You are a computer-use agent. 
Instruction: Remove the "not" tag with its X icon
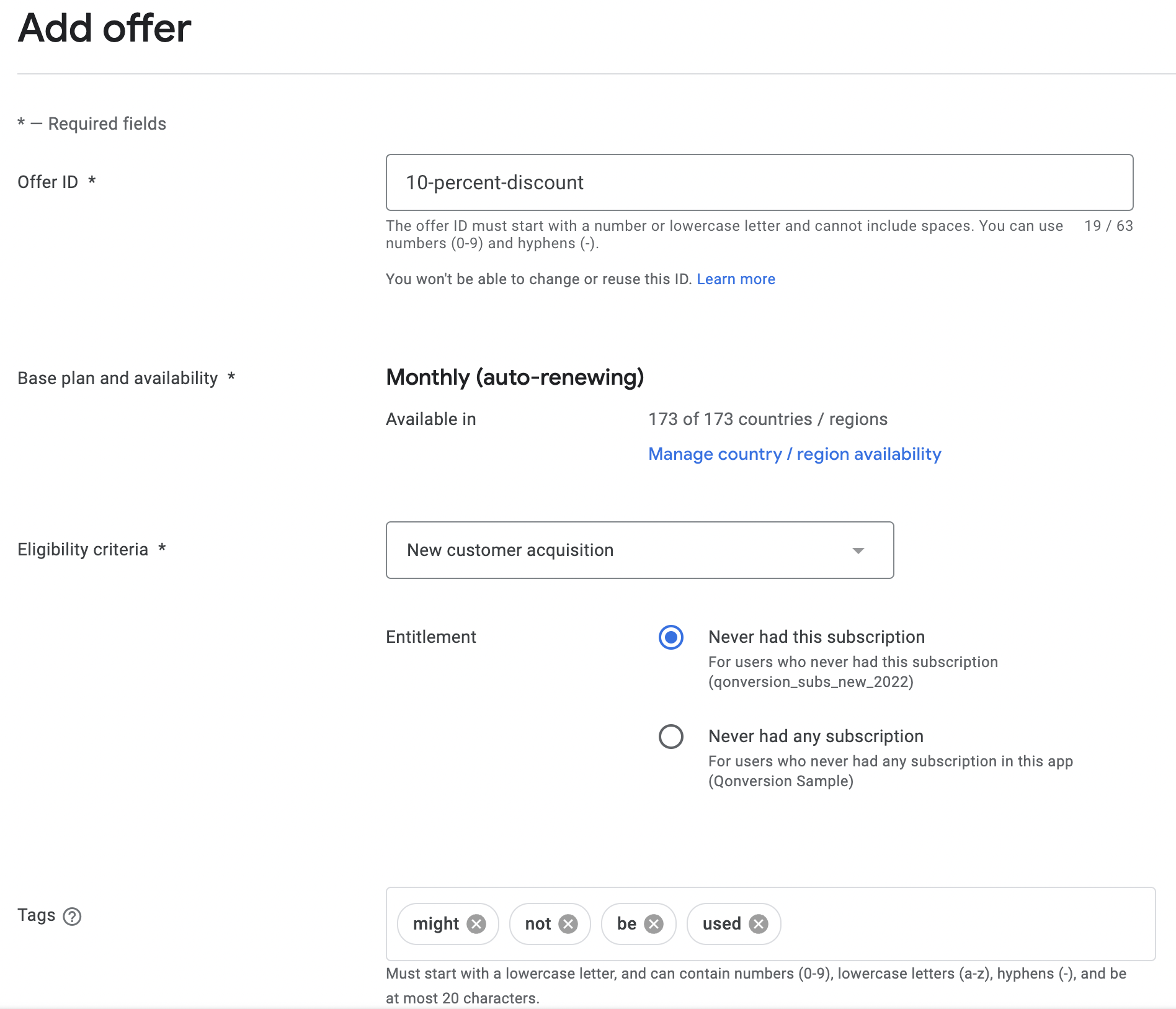[x=568, y=924]
